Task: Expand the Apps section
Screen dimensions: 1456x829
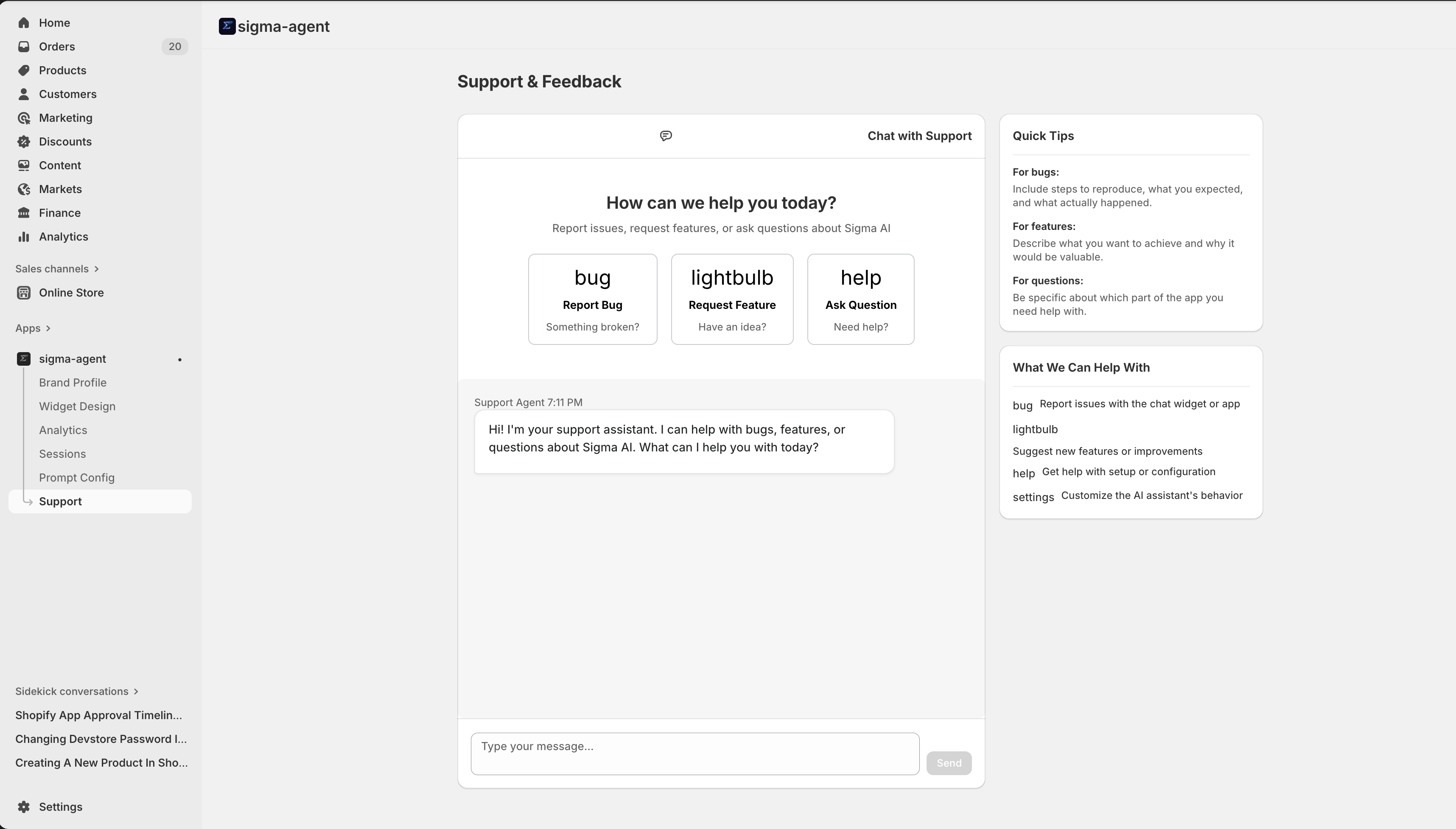Action: pyautogui.click(x=32, y=328)
